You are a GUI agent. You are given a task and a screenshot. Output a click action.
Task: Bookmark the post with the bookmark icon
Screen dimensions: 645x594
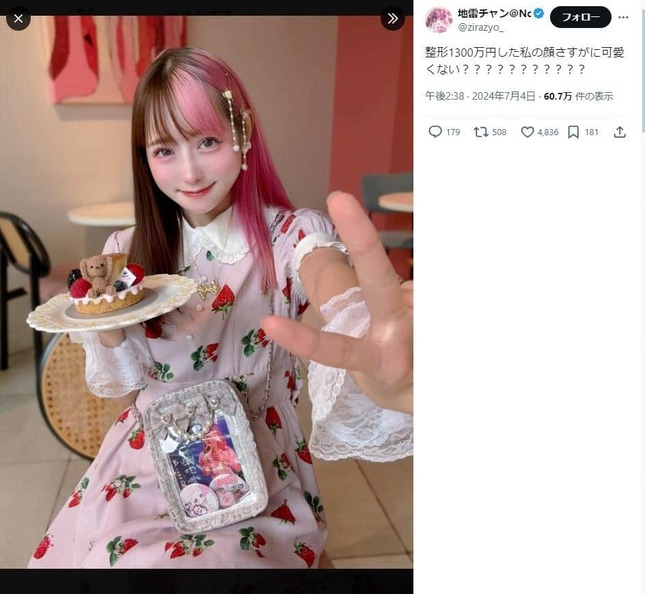pyautogui.click(x=573, y=132)
